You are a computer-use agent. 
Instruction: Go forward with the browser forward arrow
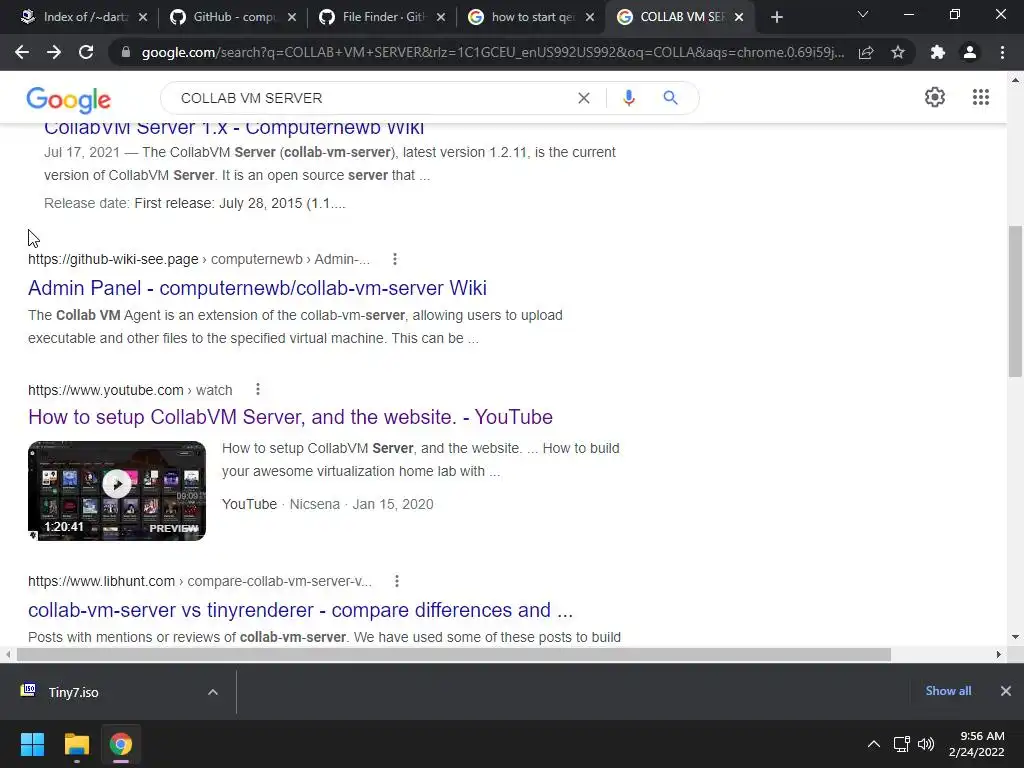click(x=54, y=52)
